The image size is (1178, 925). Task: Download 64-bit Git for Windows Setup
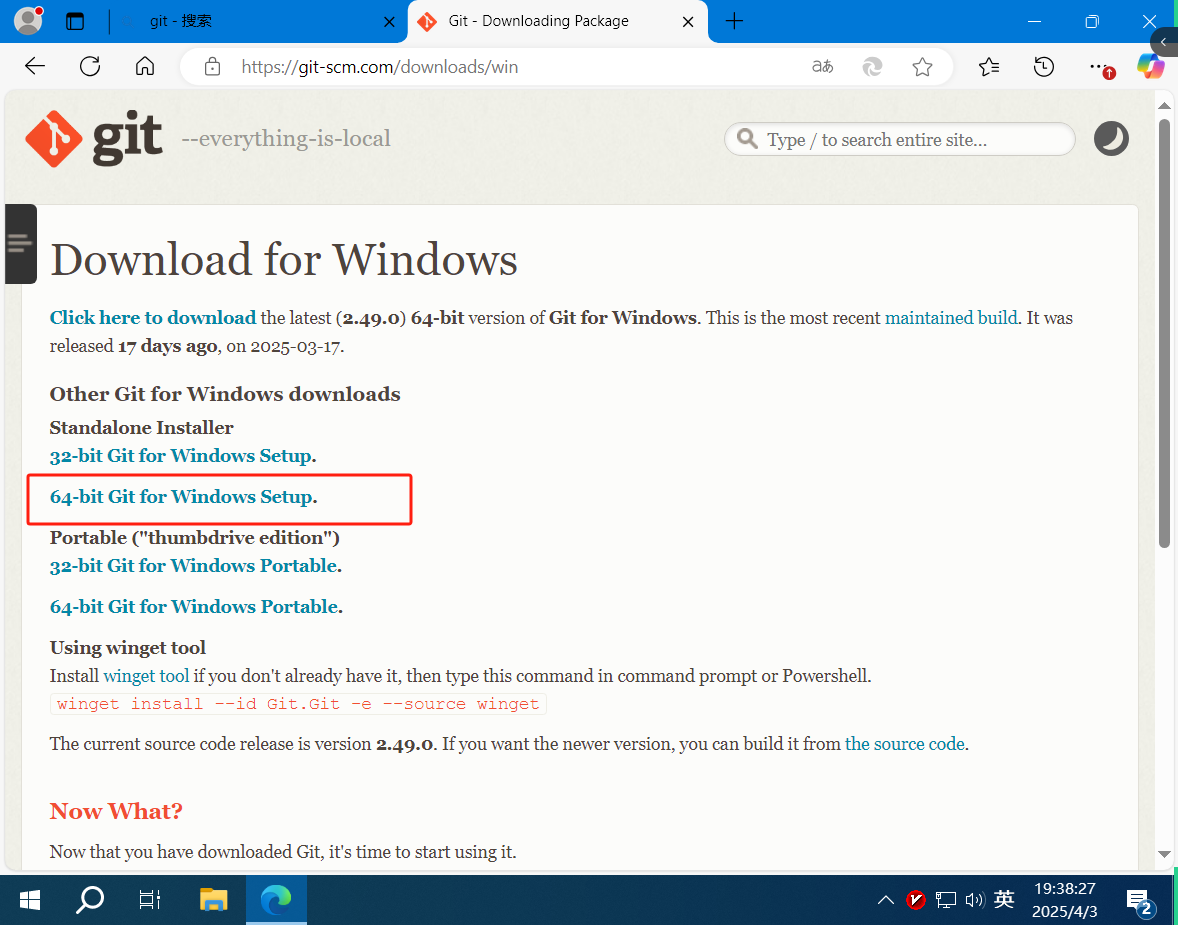[181, 497]
